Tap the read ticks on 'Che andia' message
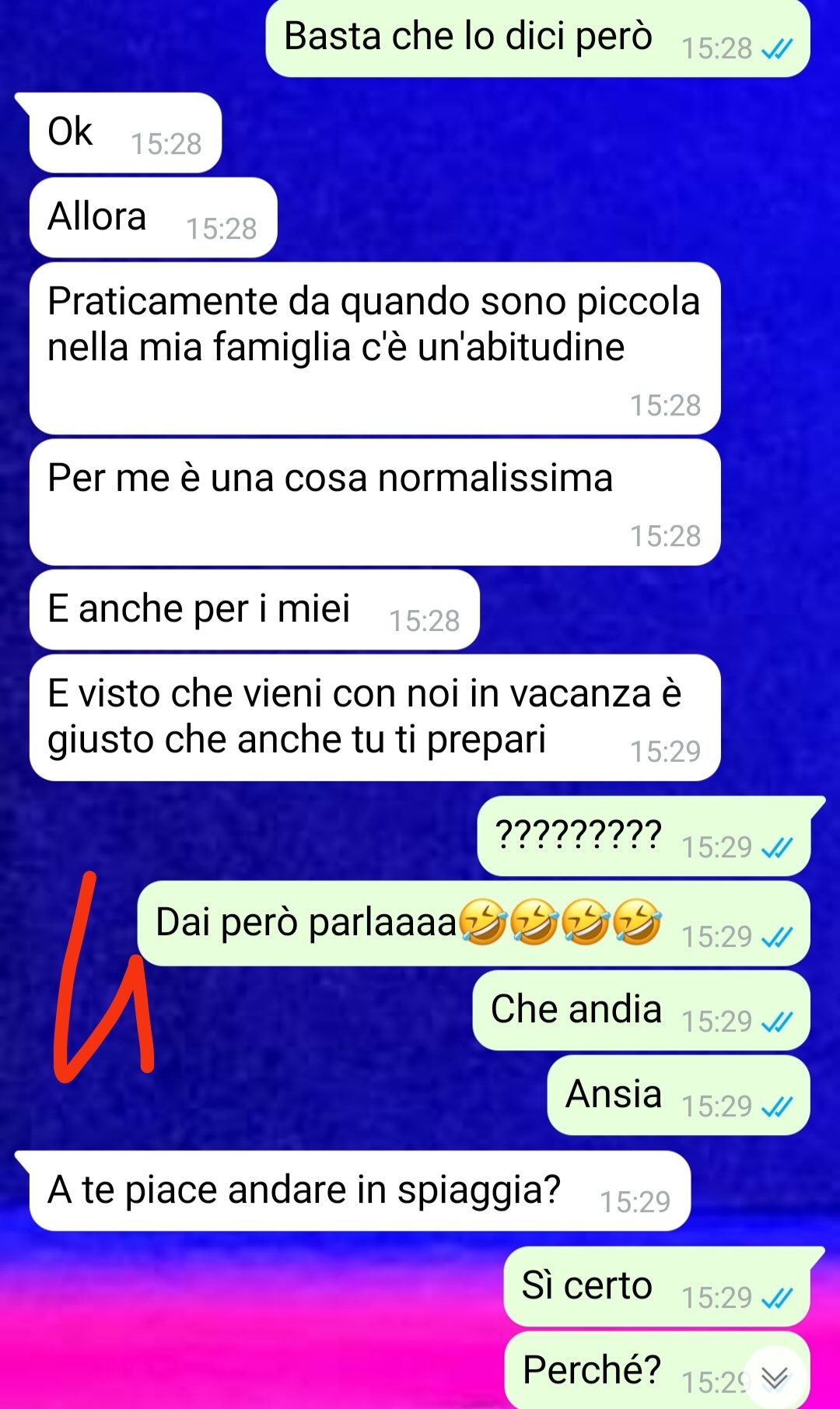 (777, 1022)
